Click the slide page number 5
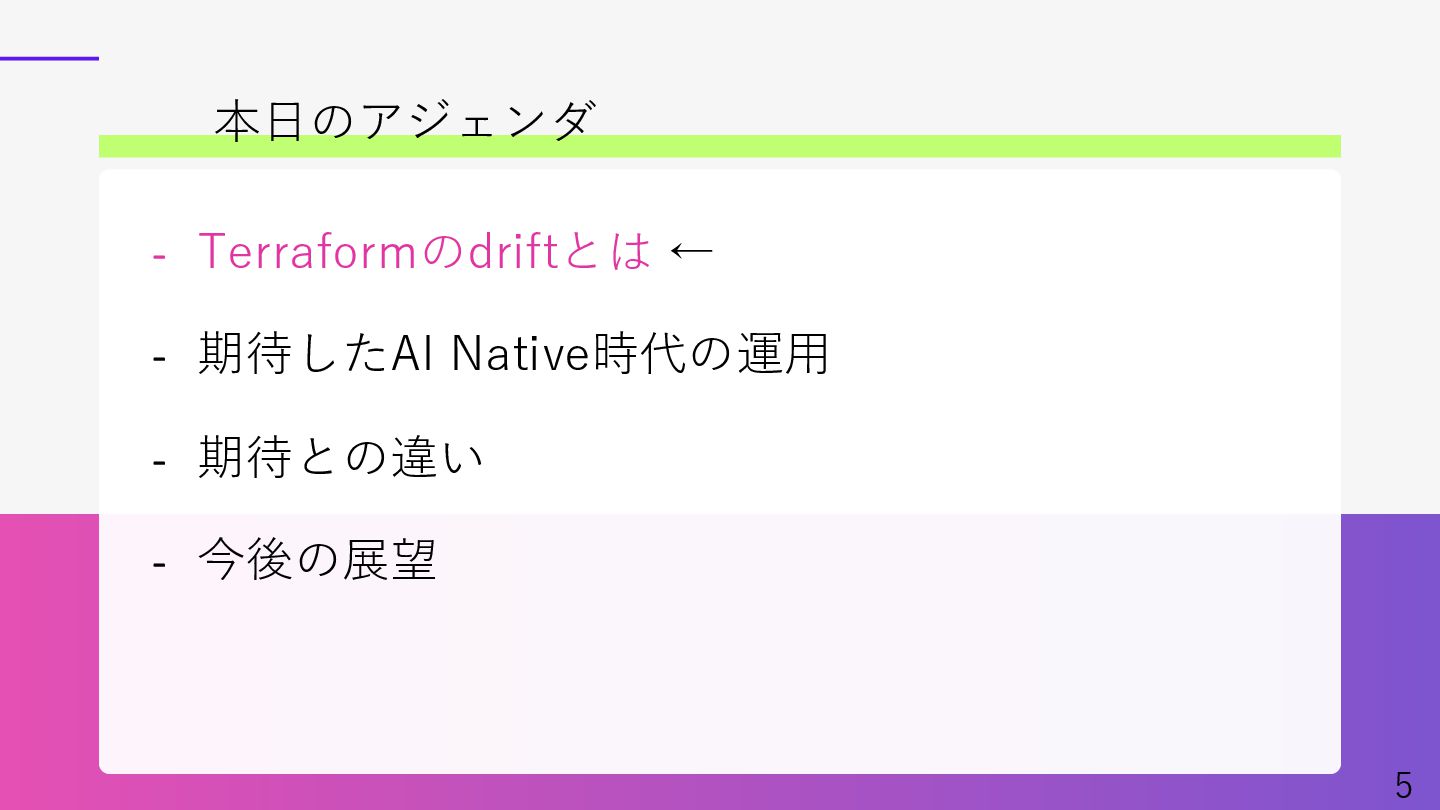 tap(1404, 785)
